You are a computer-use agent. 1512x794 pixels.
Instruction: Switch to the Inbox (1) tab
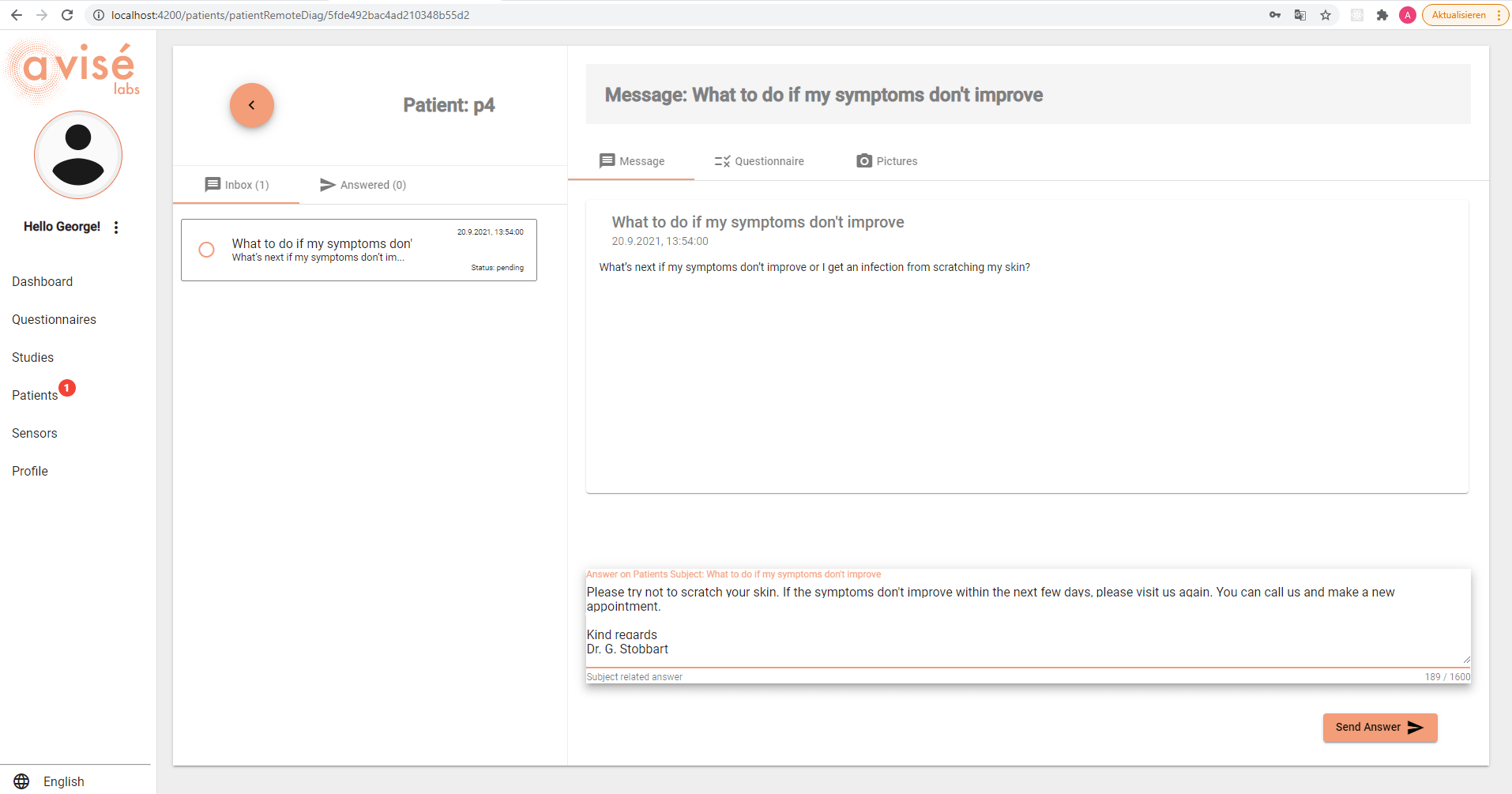pos(236,185)
